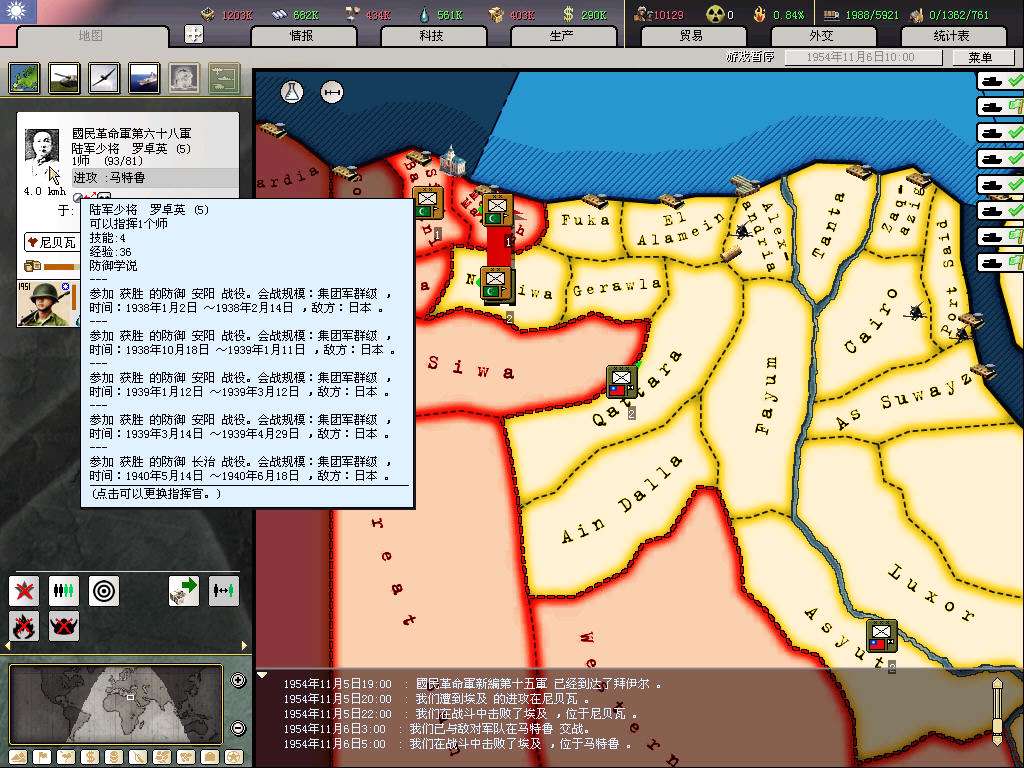
Task: Toggle the dollar sign economic map mode
Action: tap(88, 756)
